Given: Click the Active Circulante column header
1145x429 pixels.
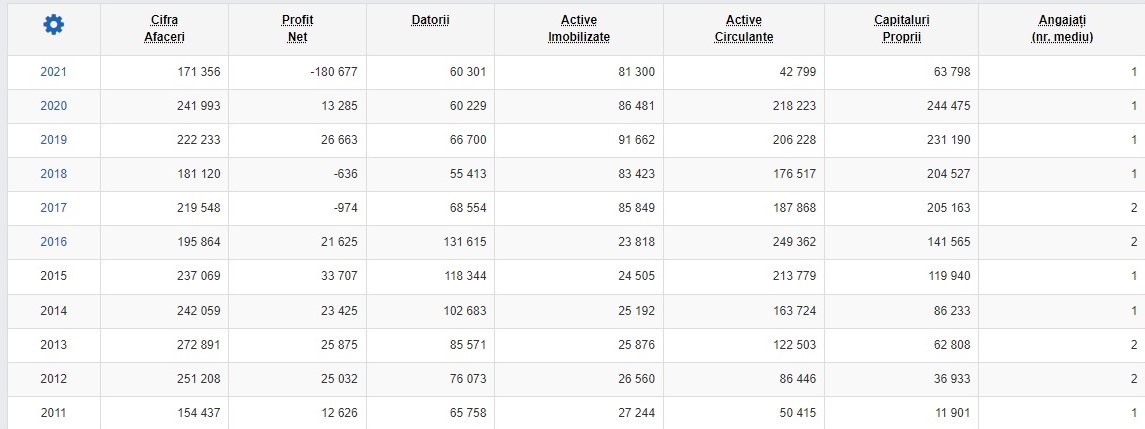Looking at the screenshot, I should (743, 29).
